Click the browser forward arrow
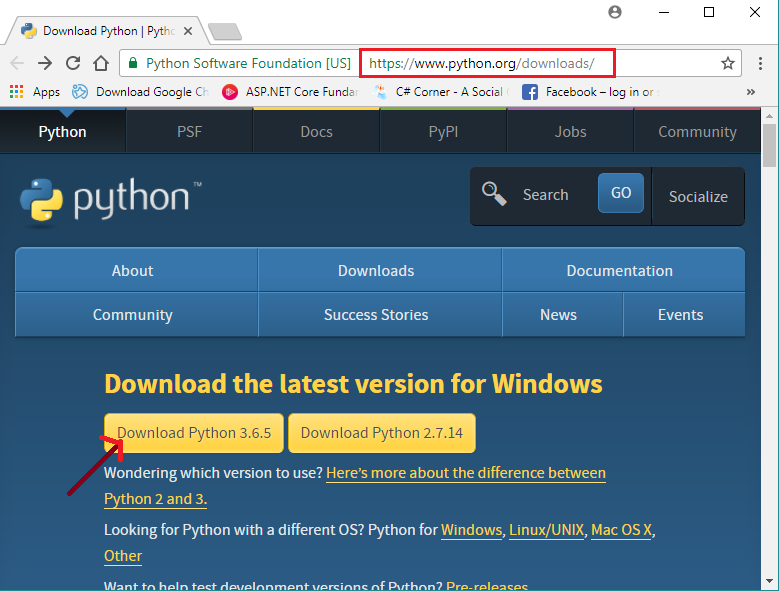 pyautogui.click(x=45, y=63)
